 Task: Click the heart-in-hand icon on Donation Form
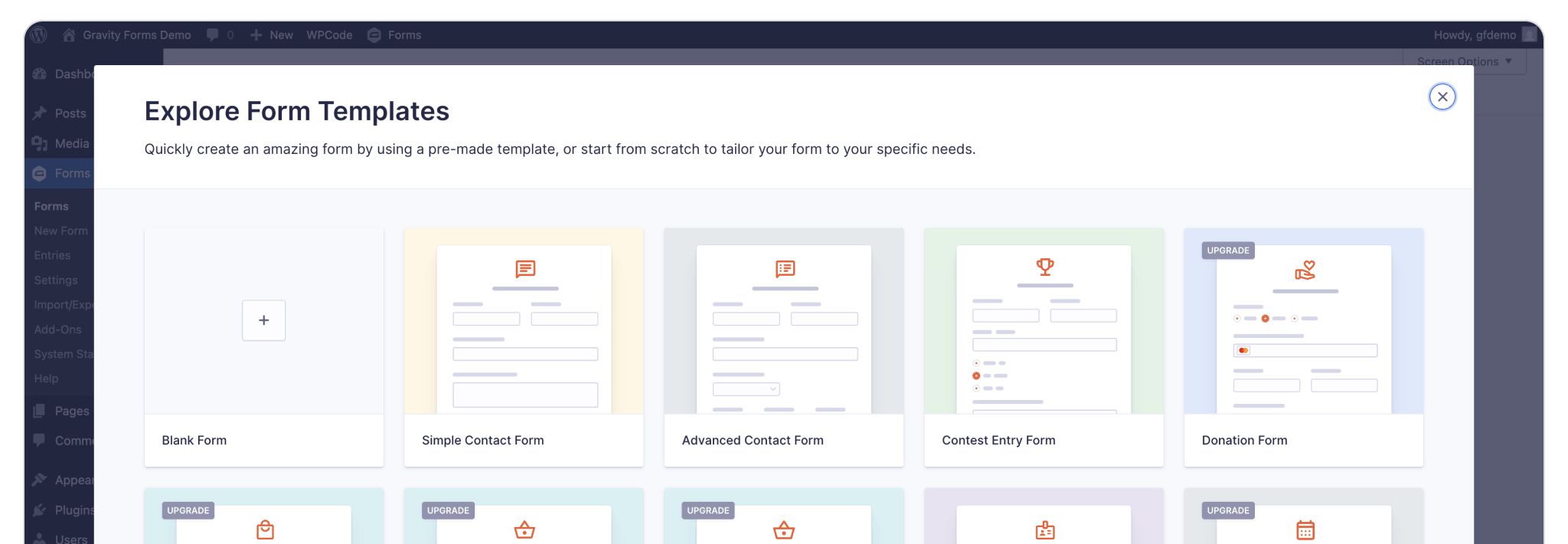point(1305,270)
